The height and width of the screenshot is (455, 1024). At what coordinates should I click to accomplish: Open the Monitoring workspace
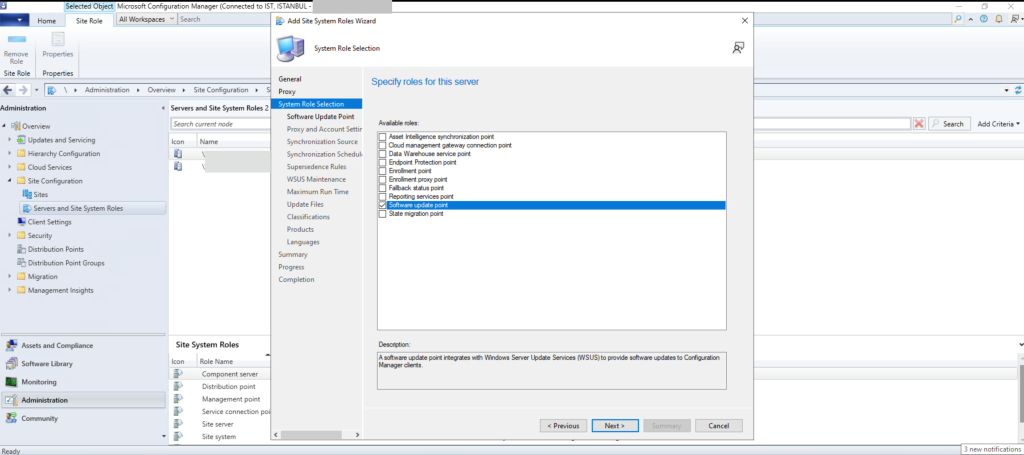[39, 382]
